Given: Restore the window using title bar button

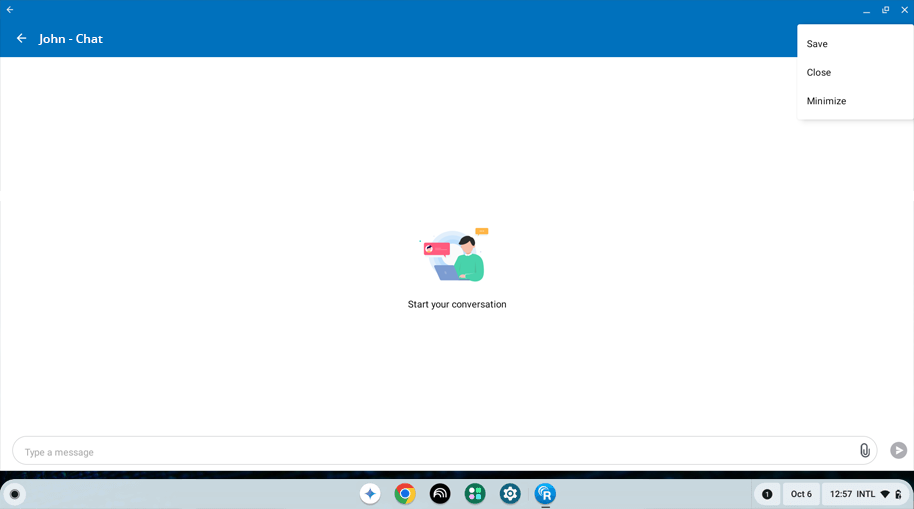Looking at the screenshot, I should click(885, 10).
